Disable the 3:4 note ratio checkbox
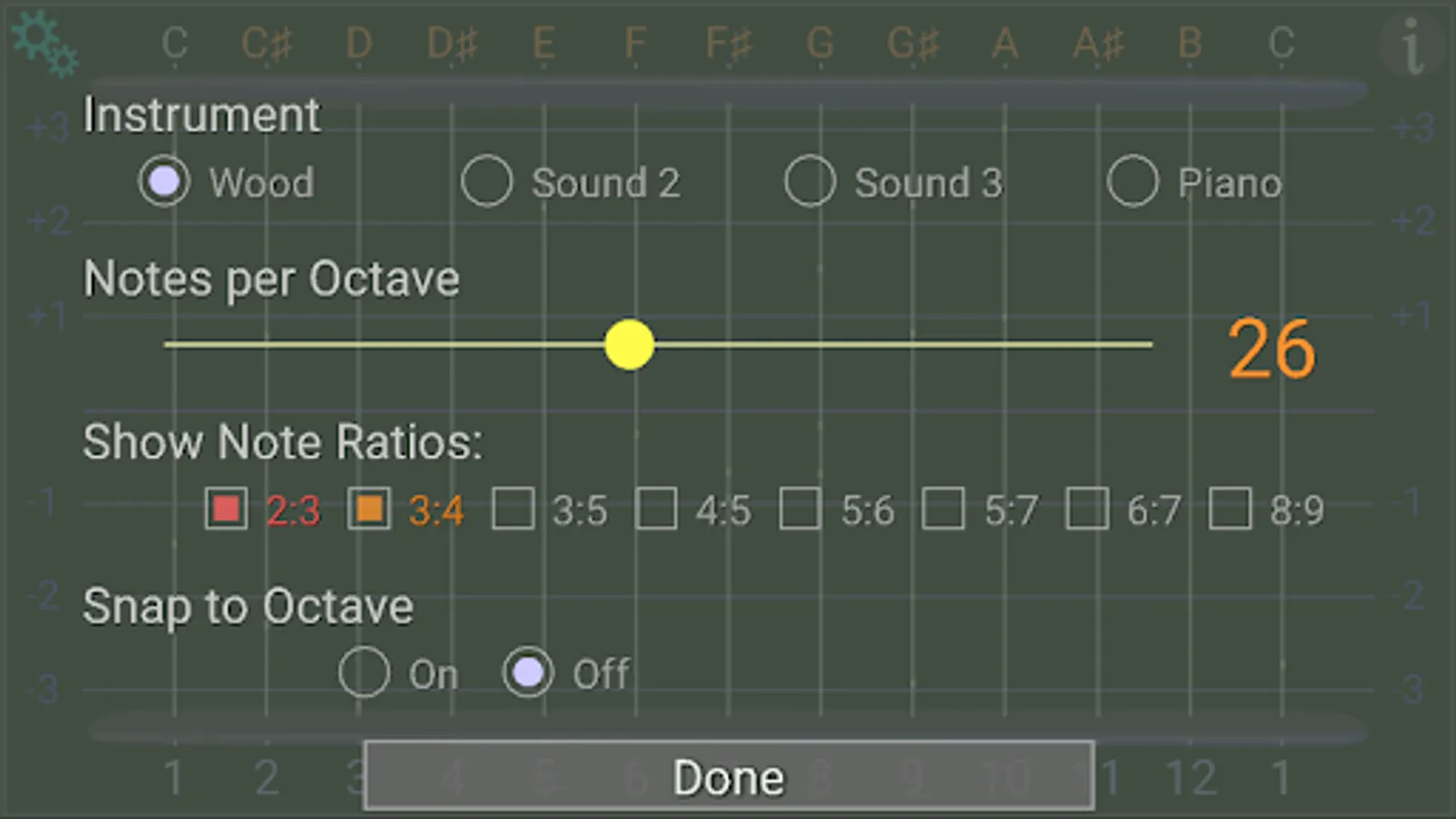 pyautogui.click(x=369, y=509)
